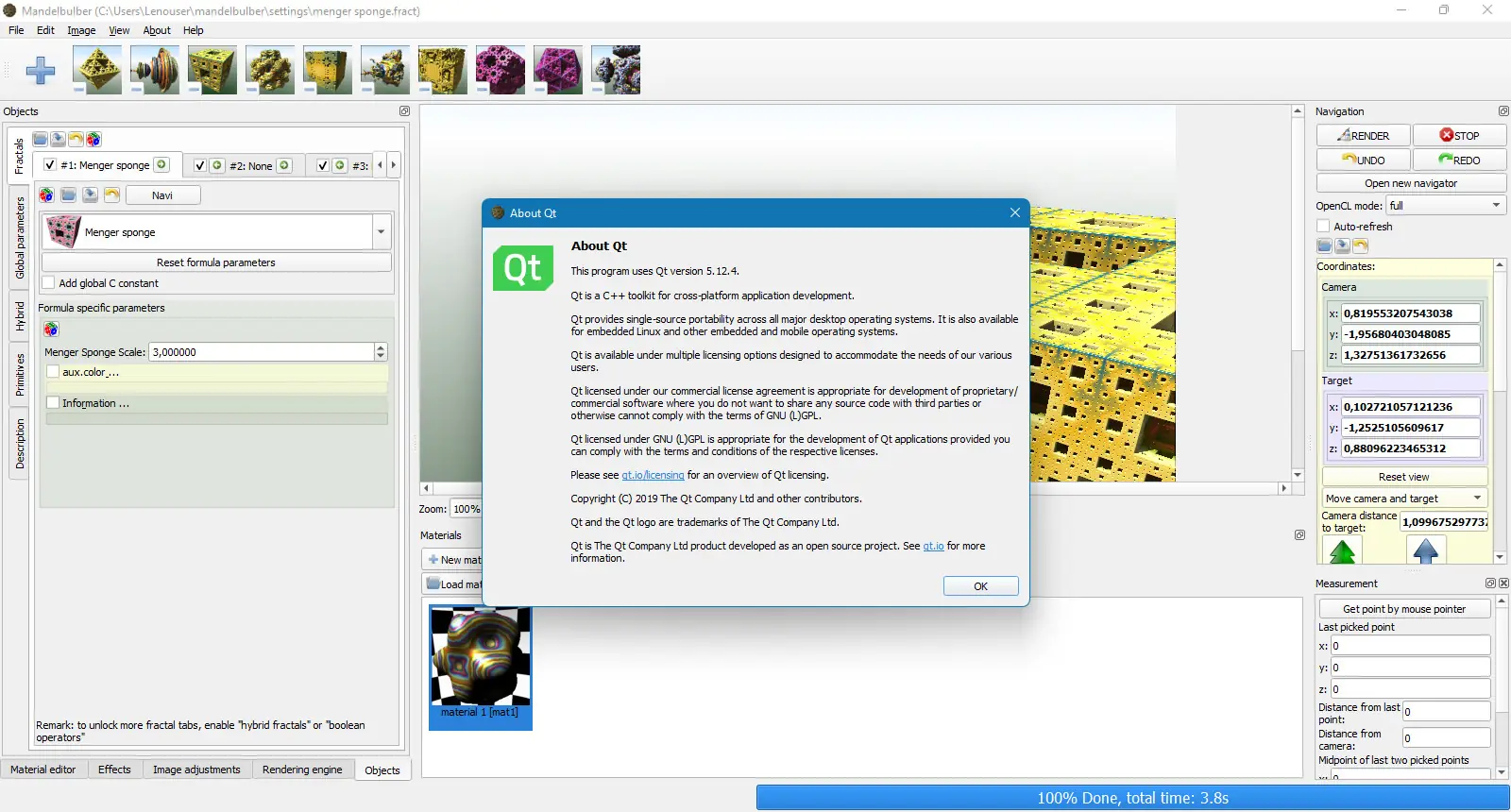Click the render image vertical scrollbar
1511x812 pixels.
[x=1298, y=293]
